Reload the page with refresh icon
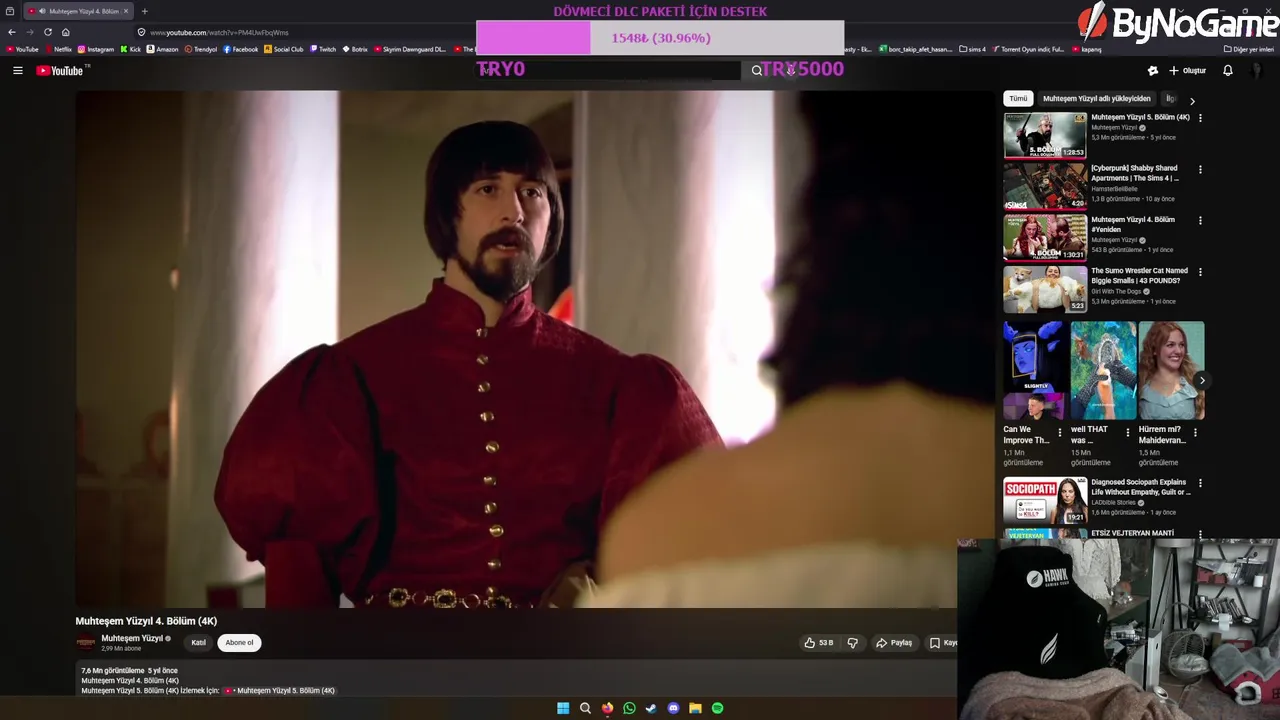1280x720 pixels. (47, 32)
